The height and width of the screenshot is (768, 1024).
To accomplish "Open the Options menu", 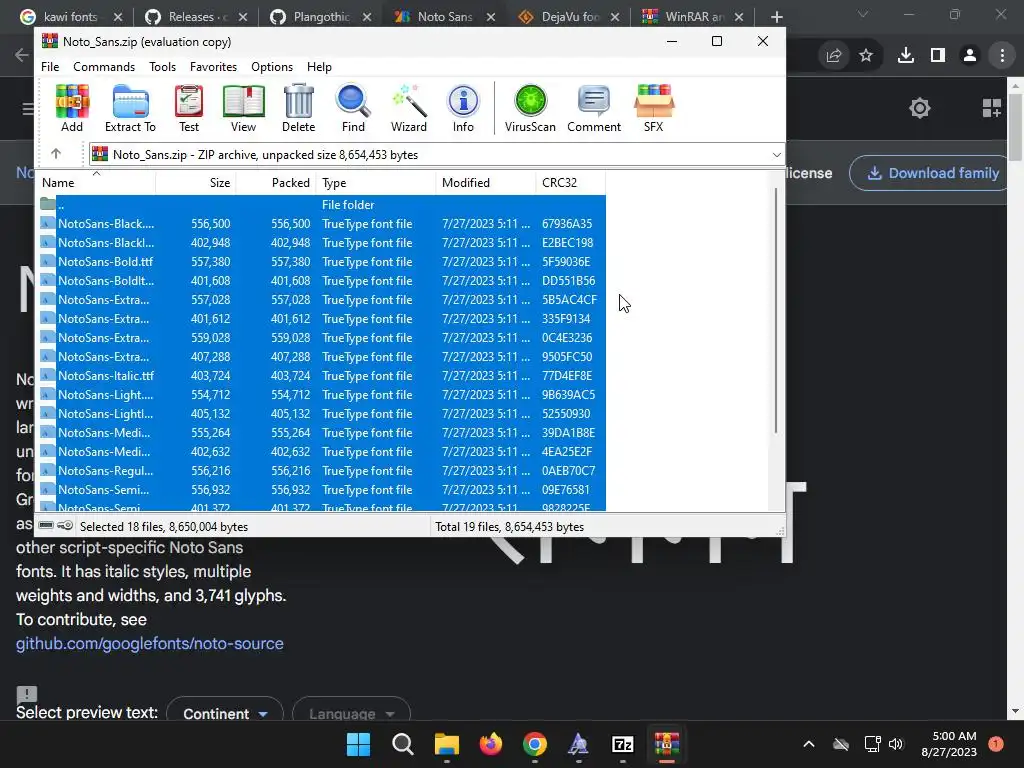I will coord(272,67).
